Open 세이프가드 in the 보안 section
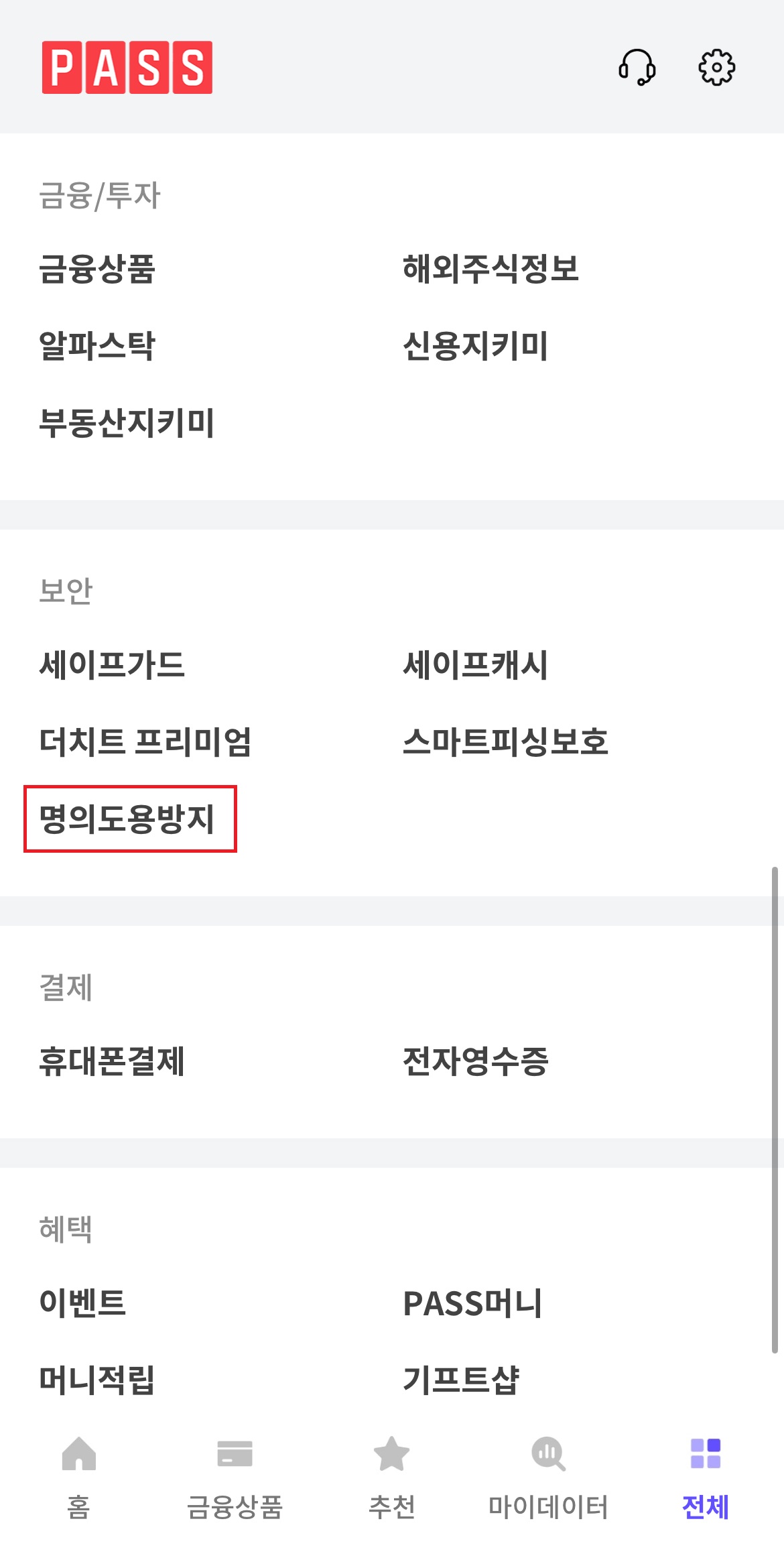784x1564 pixels. (112, 663)
